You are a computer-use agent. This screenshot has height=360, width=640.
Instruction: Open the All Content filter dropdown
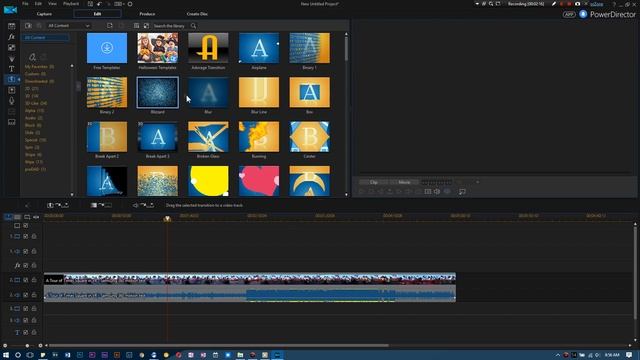click(68, 26)
